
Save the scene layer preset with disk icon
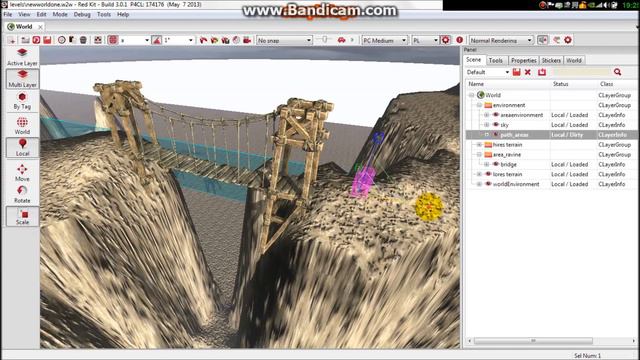[516, 72]
